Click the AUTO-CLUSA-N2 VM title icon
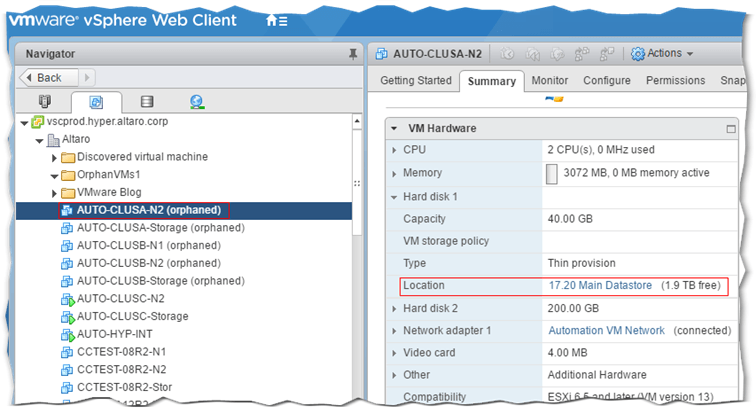 click(381, 54)
